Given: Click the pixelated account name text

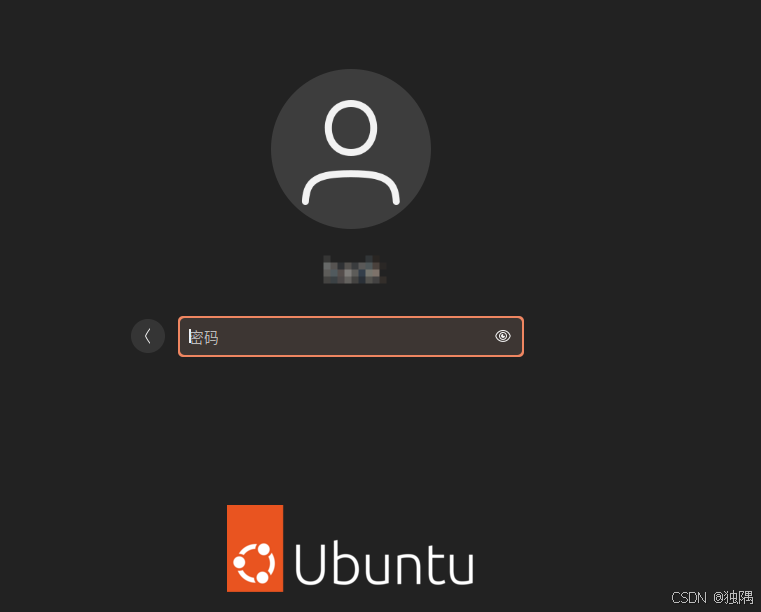Looking at the screenshot, I should click(354, 269).
